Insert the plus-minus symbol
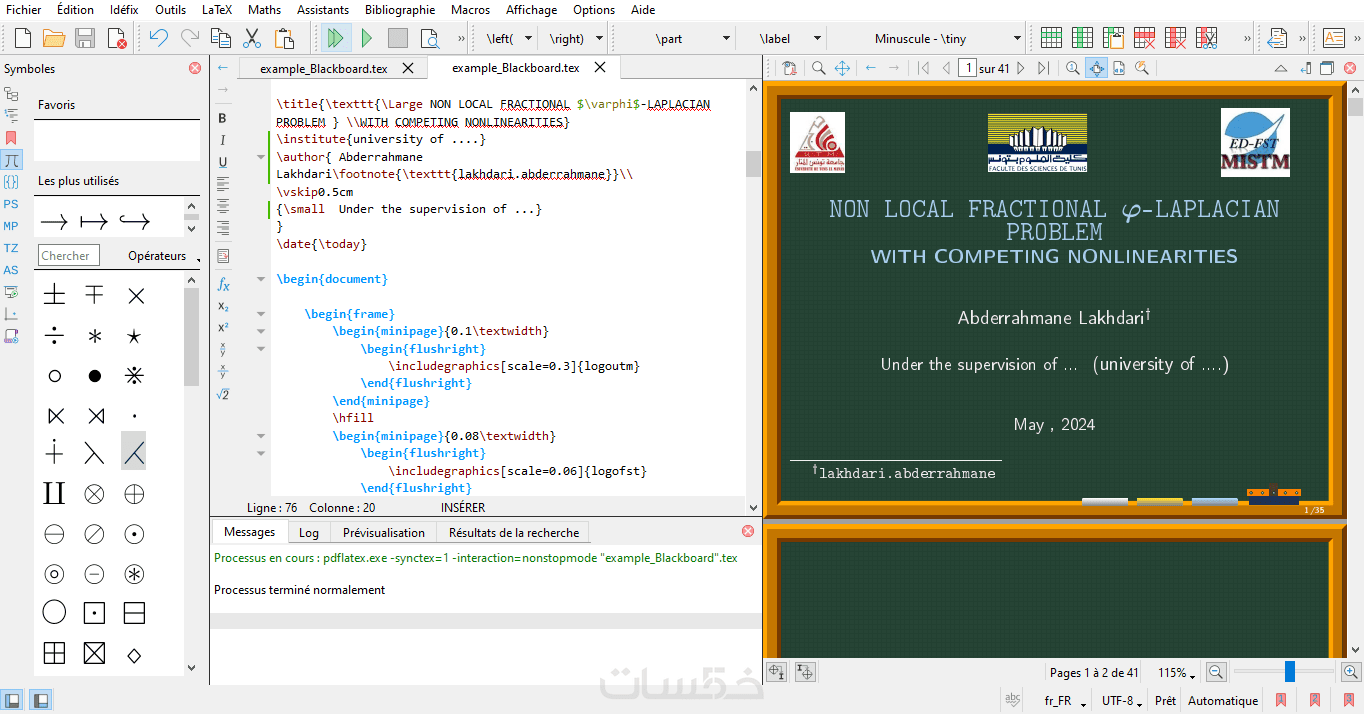Screen dimensions: 1364x714 (54, 295)
